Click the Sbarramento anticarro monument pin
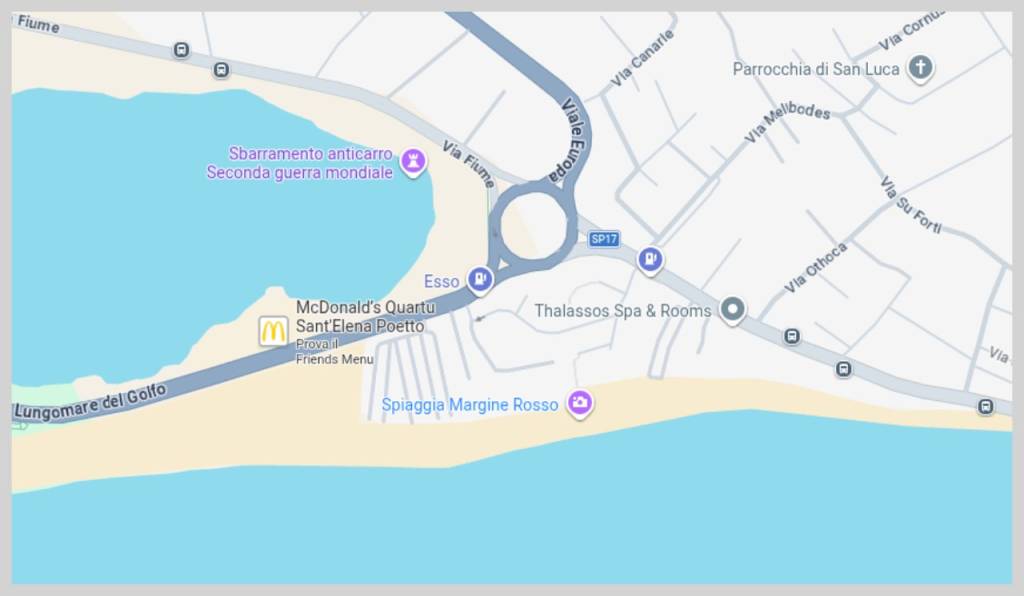Image resolution: width=1024 pixels, height=596 pixels. click(x=413, y=161)
